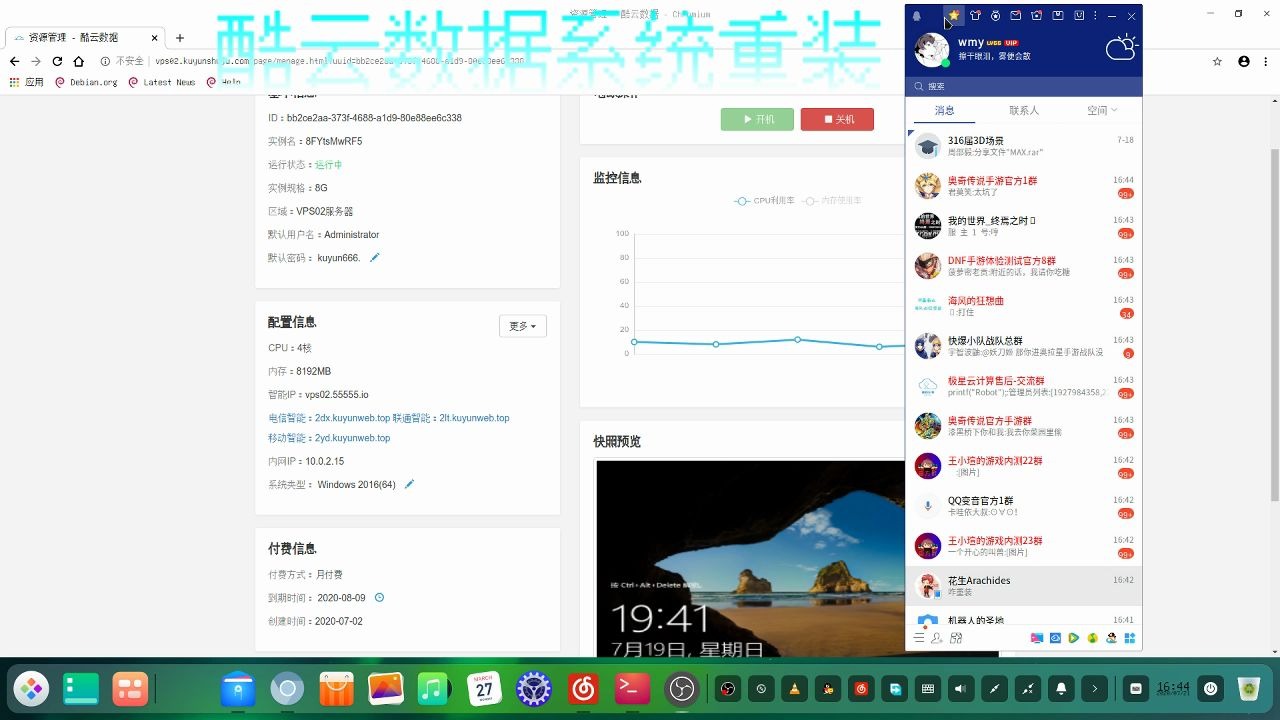Viewport: 1280px width, 720px height.
Task: Click the power button in dock
Action: pyautogui.click(x=1211, y=688)
